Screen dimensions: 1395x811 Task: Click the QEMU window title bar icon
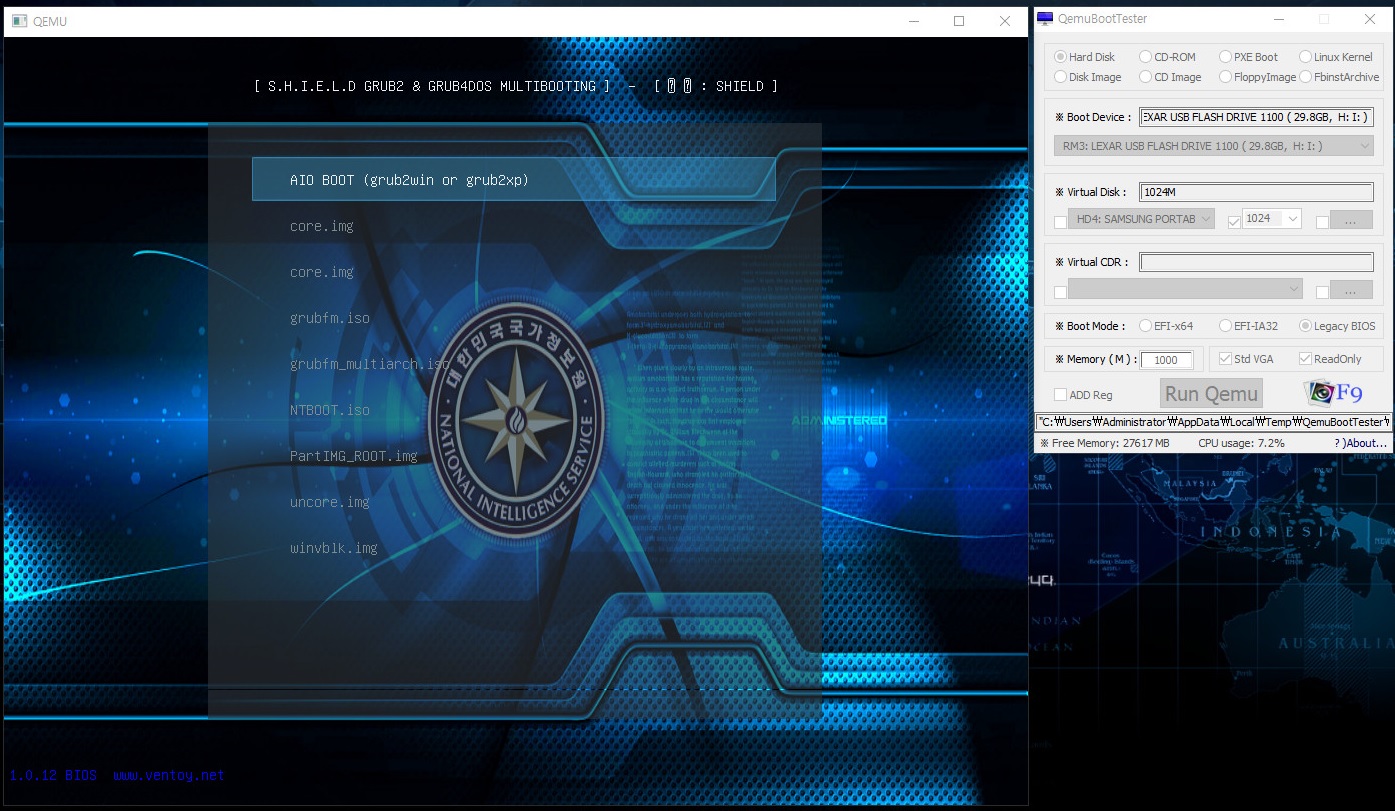18,21
